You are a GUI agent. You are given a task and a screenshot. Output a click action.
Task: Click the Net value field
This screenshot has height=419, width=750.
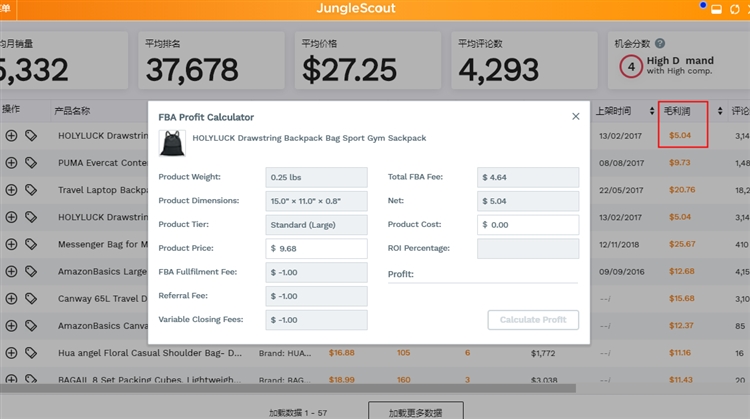click(x=528, y=201)
